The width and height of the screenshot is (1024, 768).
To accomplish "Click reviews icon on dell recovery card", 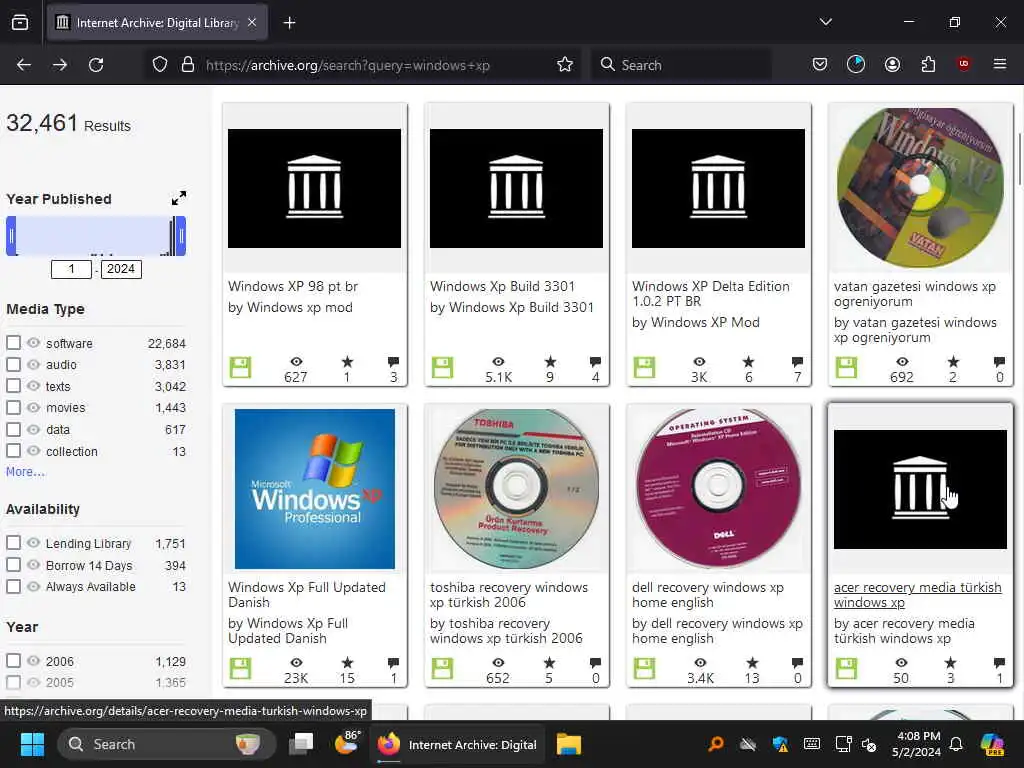I will [x=797, y=663].
